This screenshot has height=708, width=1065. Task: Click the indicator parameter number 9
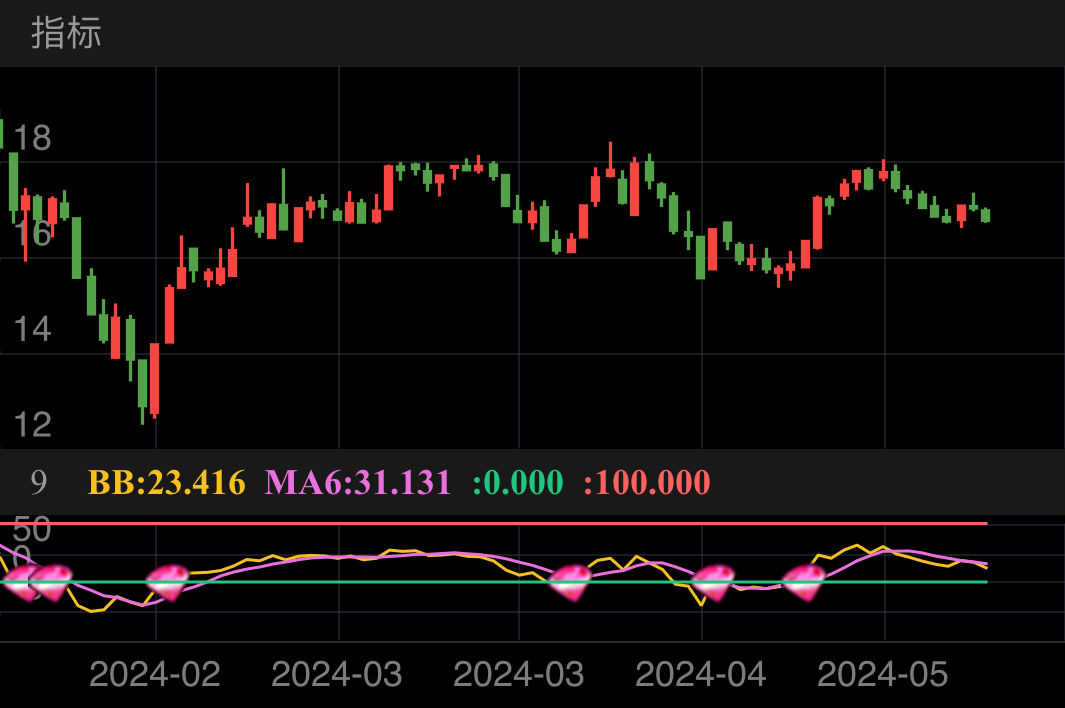[x=38, y=482]
